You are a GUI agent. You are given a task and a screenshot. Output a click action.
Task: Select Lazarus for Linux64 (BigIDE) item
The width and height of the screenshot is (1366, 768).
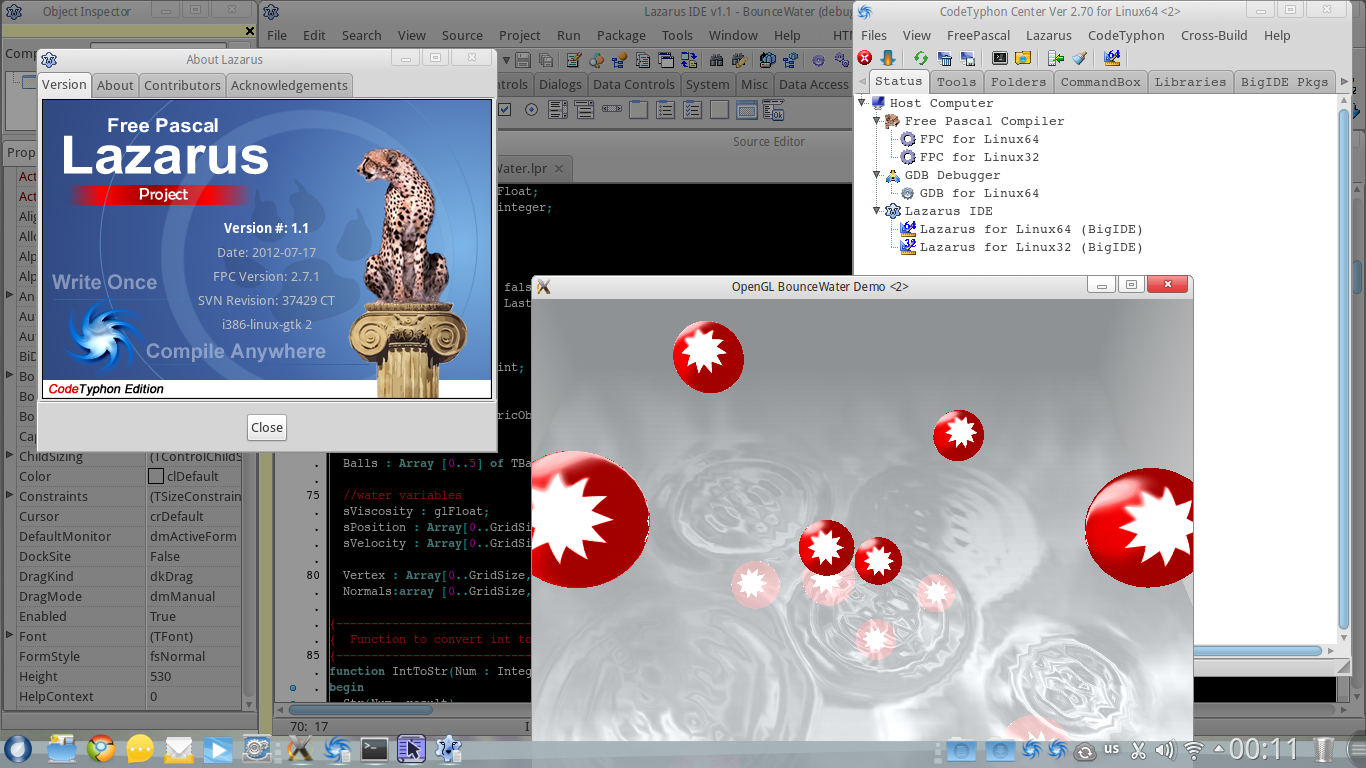click(1031, 229)
